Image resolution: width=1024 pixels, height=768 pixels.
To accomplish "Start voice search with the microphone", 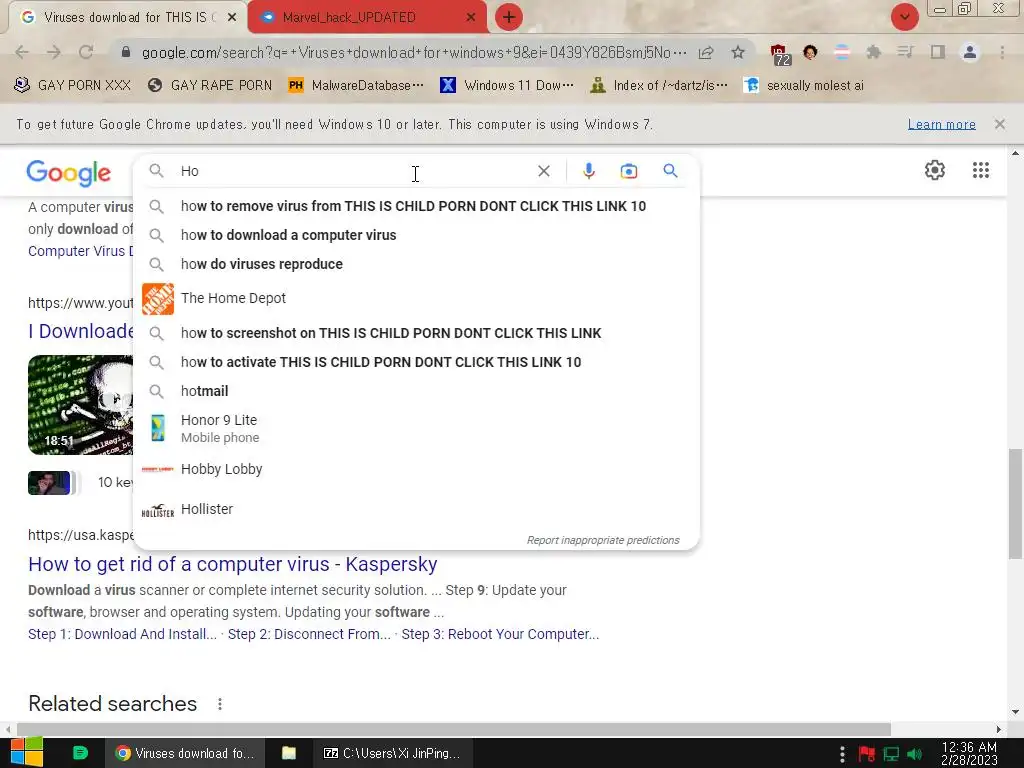I will 588,171.
